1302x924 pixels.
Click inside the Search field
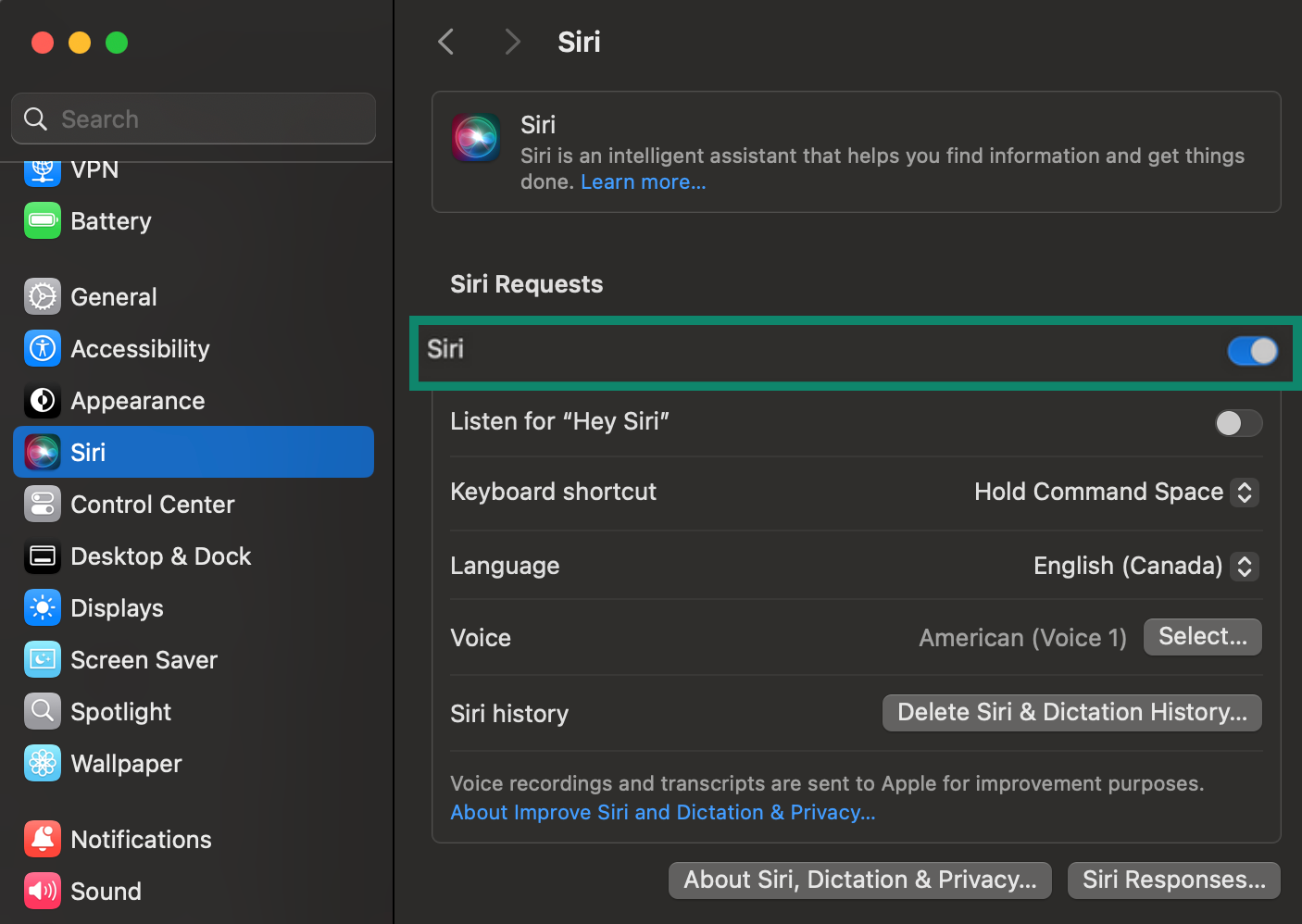coord(193,119)
